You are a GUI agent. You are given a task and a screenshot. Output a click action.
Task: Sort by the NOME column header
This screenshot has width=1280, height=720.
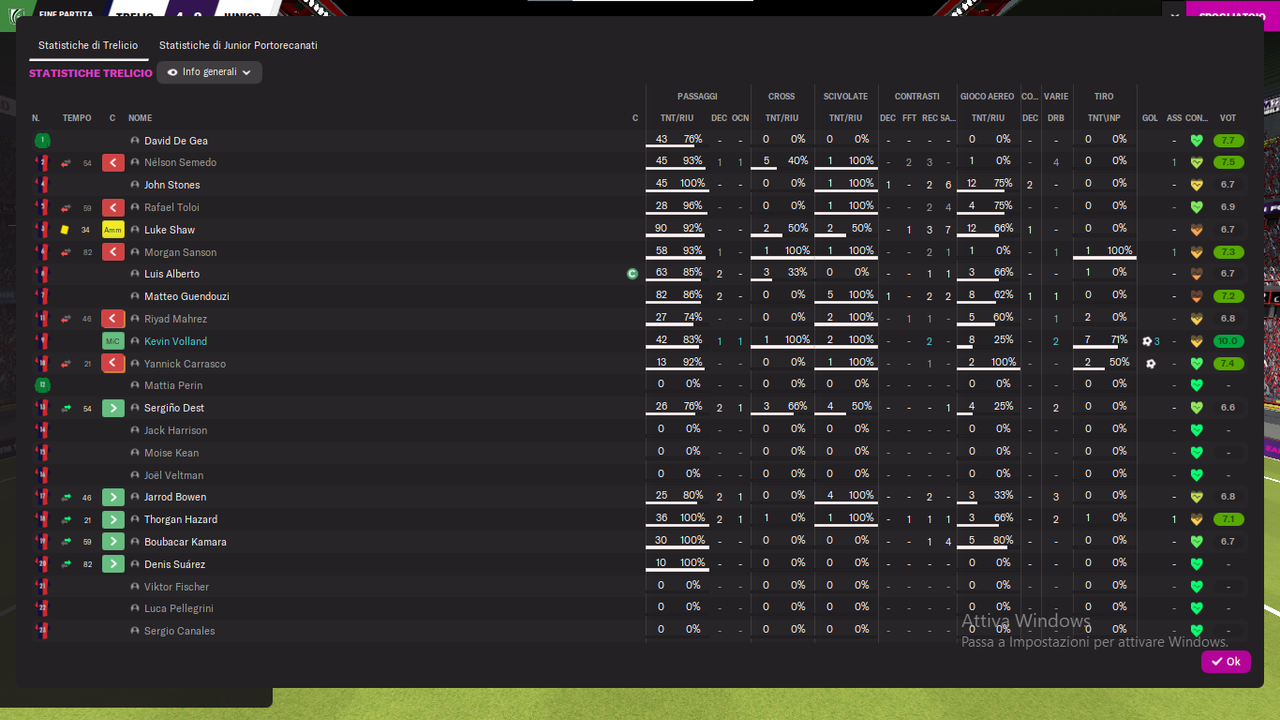click(140, 118)
